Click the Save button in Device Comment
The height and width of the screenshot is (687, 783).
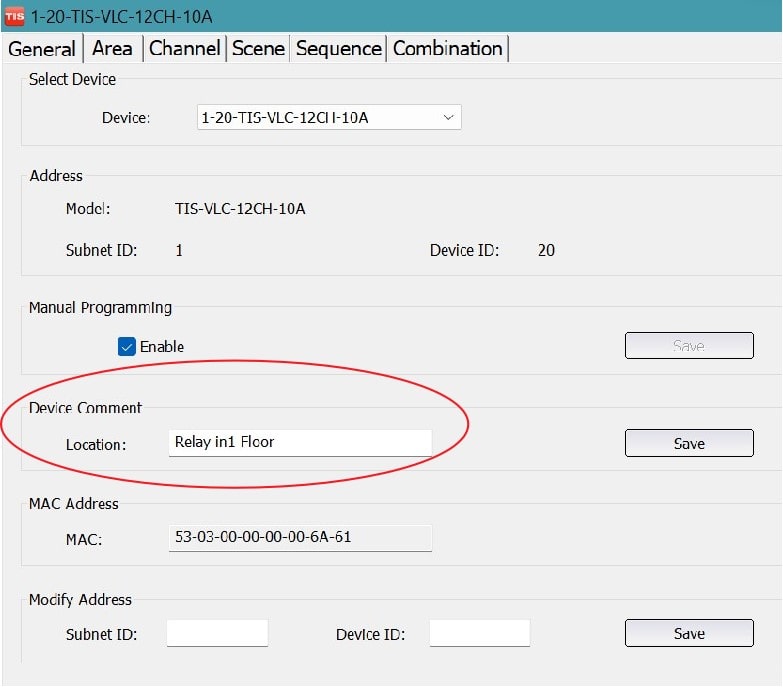coord(689,443)
